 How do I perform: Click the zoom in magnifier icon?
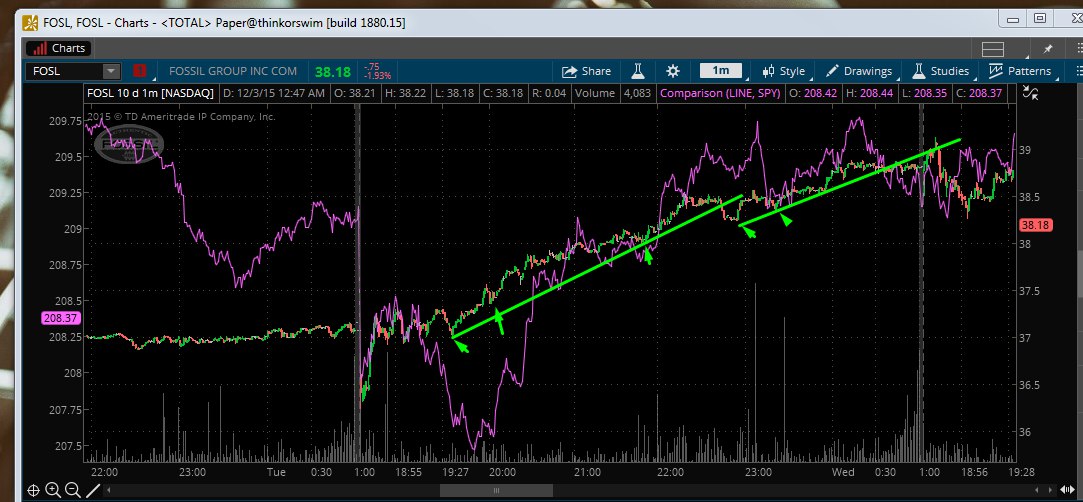click(52, 491)
